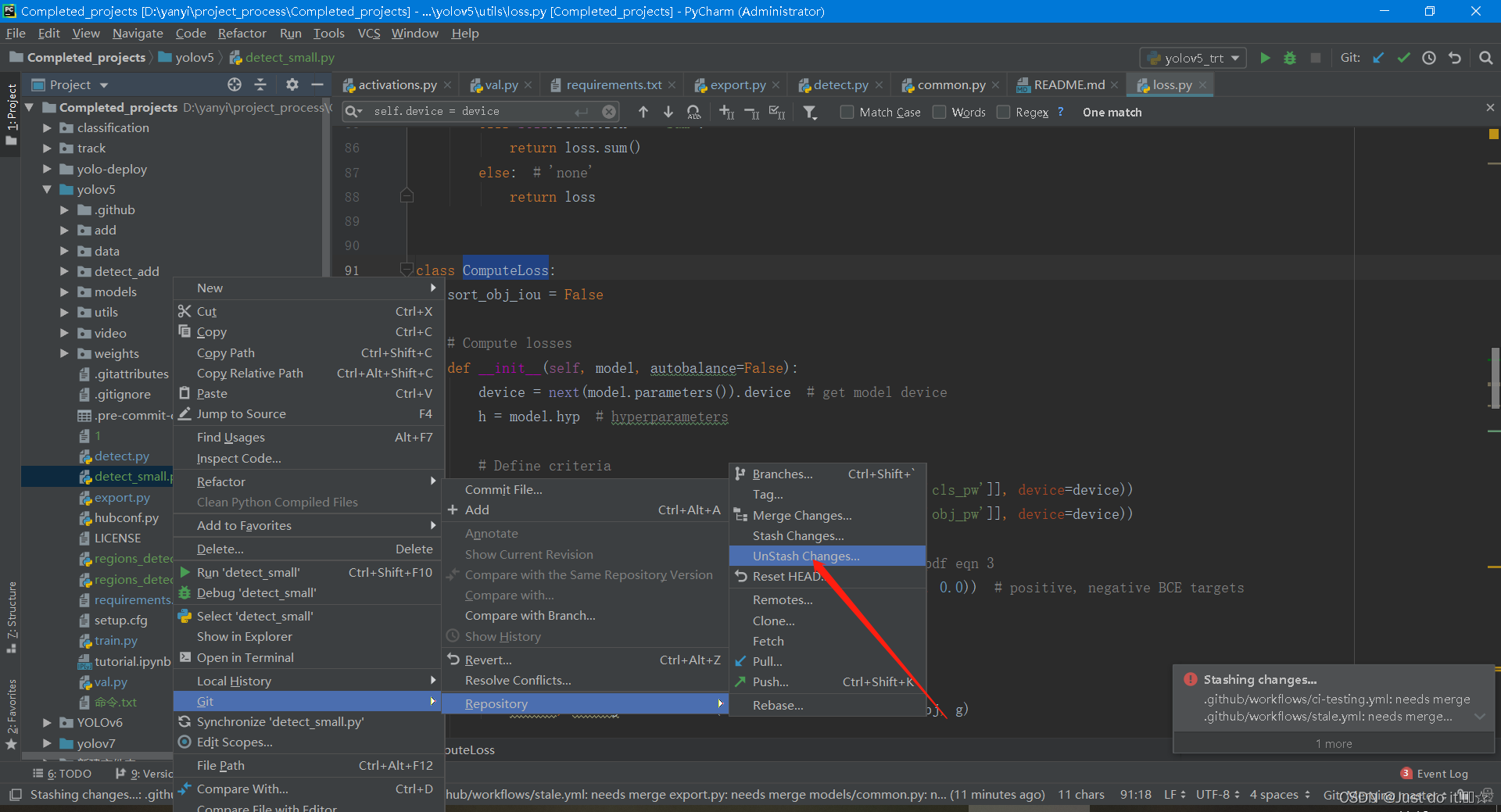Expand the notification chevron in Stashing changes popup
This screenshot has width=1501, height=812.
click(1480, 717)
